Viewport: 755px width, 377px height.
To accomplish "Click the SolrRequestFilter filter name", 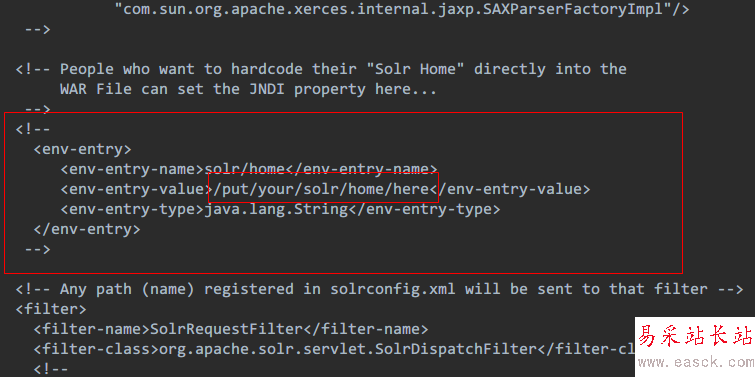I will point(227,329).
